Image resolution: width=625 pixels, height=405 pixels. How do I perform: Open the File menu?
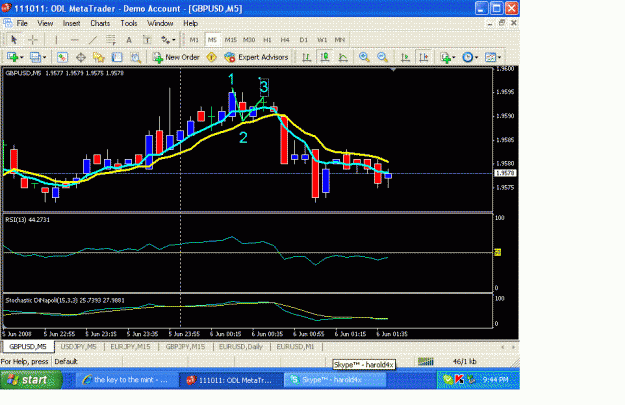pyautogui.click(x=22, y=24)
